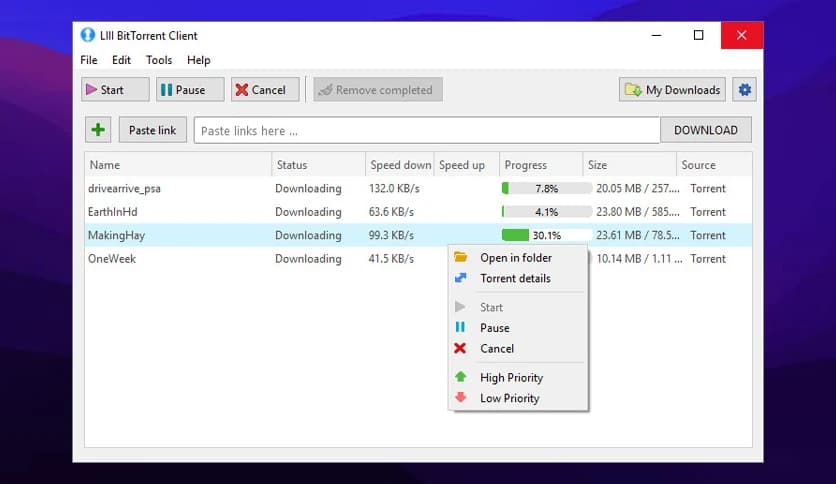Select the OneWeek torrent row
836x484 pixels.
(x=419, y=259)
